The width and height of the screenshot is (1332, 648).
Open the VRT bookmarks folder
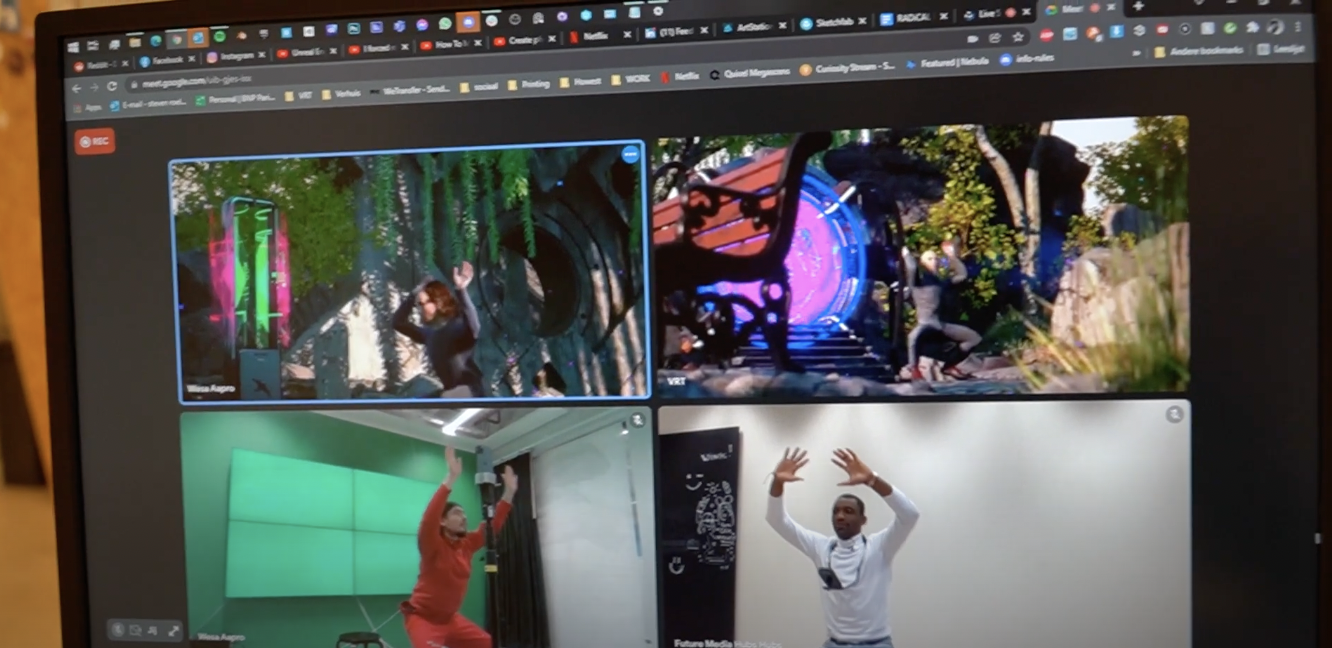[x=298, y=95]
